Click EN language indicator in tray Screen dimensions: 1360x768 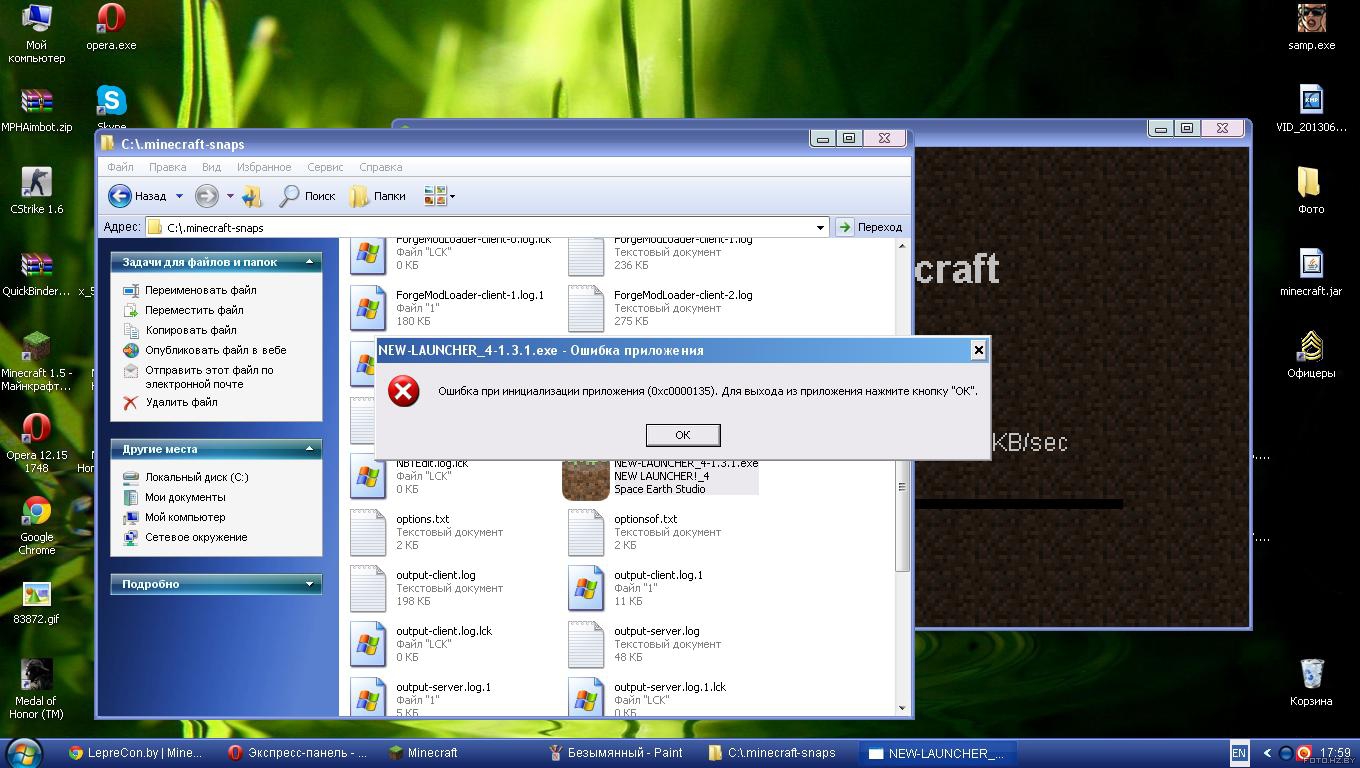(x=1239, y=753)
